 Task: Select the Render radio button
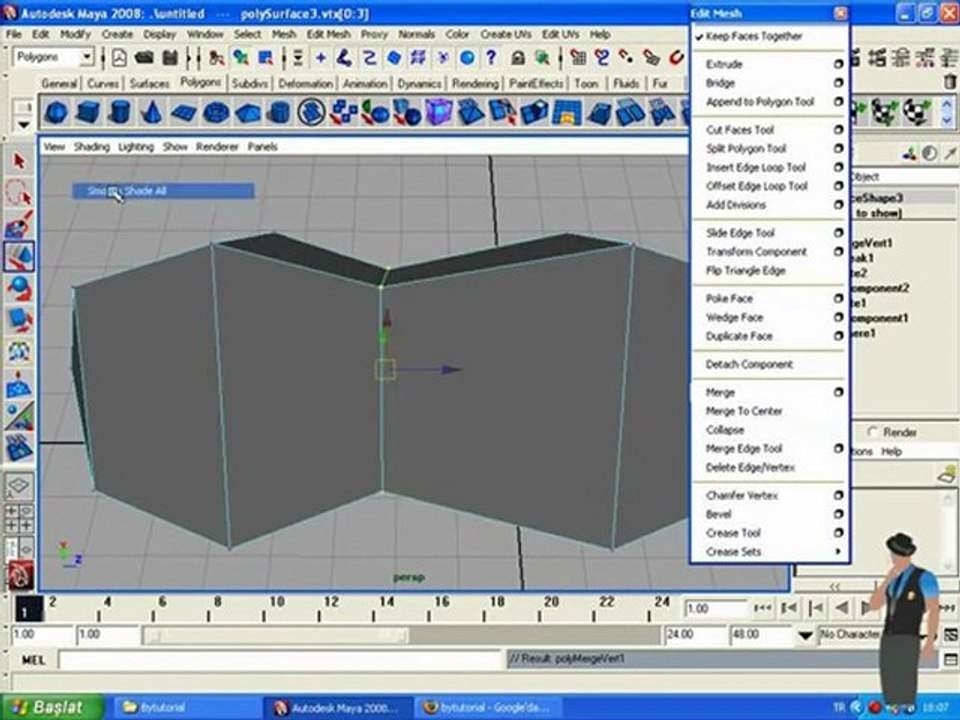(873, 432)
